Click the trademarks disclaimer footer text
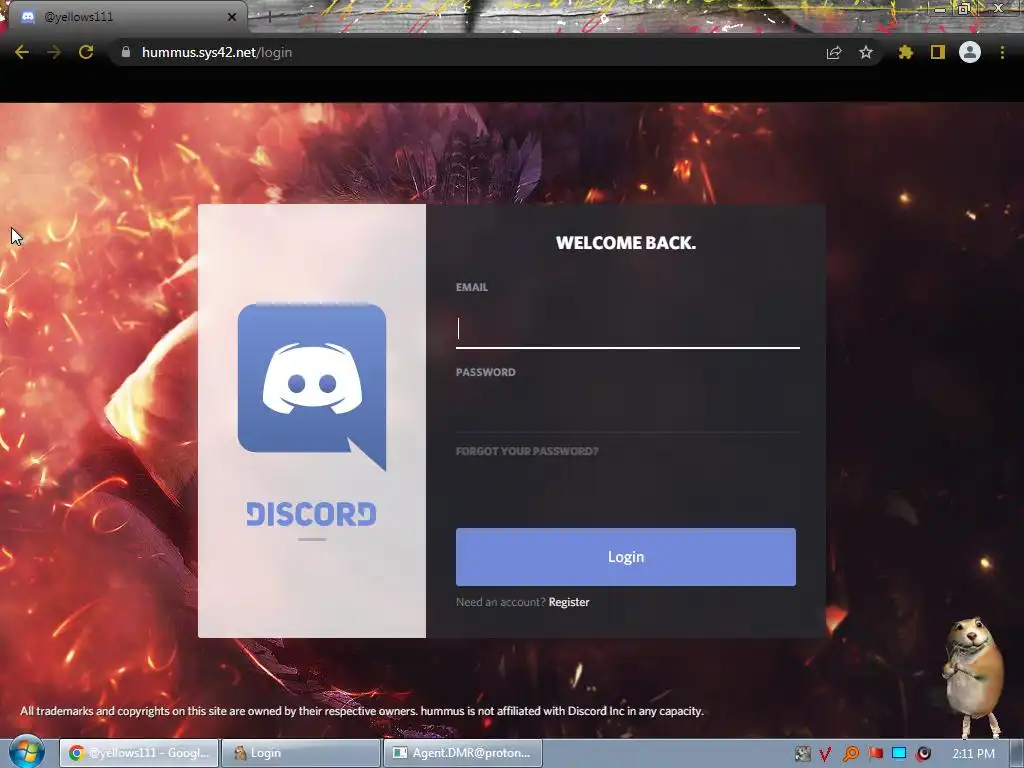The height and width of the screenshot is (768, 1024). pos(362,711)
